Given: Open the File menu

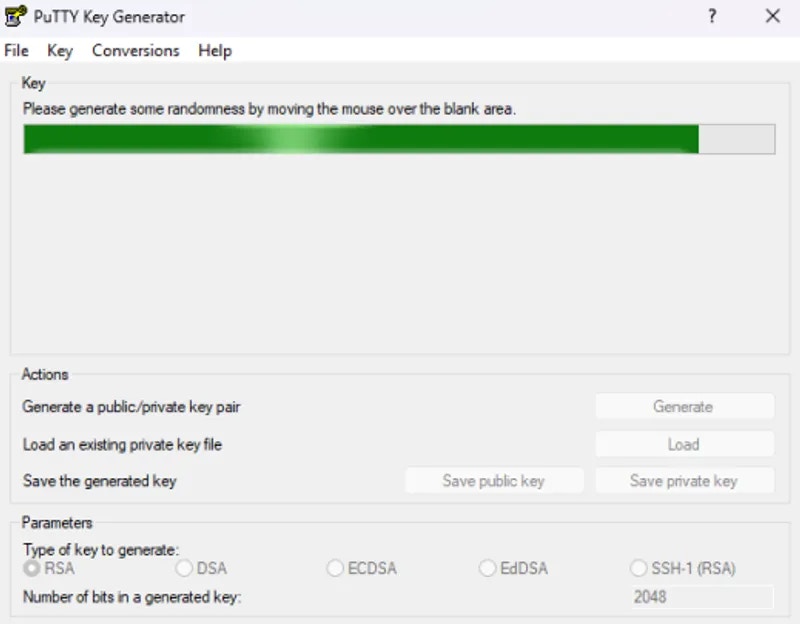Looking at the screenshot, I should [x=16, y=50].
